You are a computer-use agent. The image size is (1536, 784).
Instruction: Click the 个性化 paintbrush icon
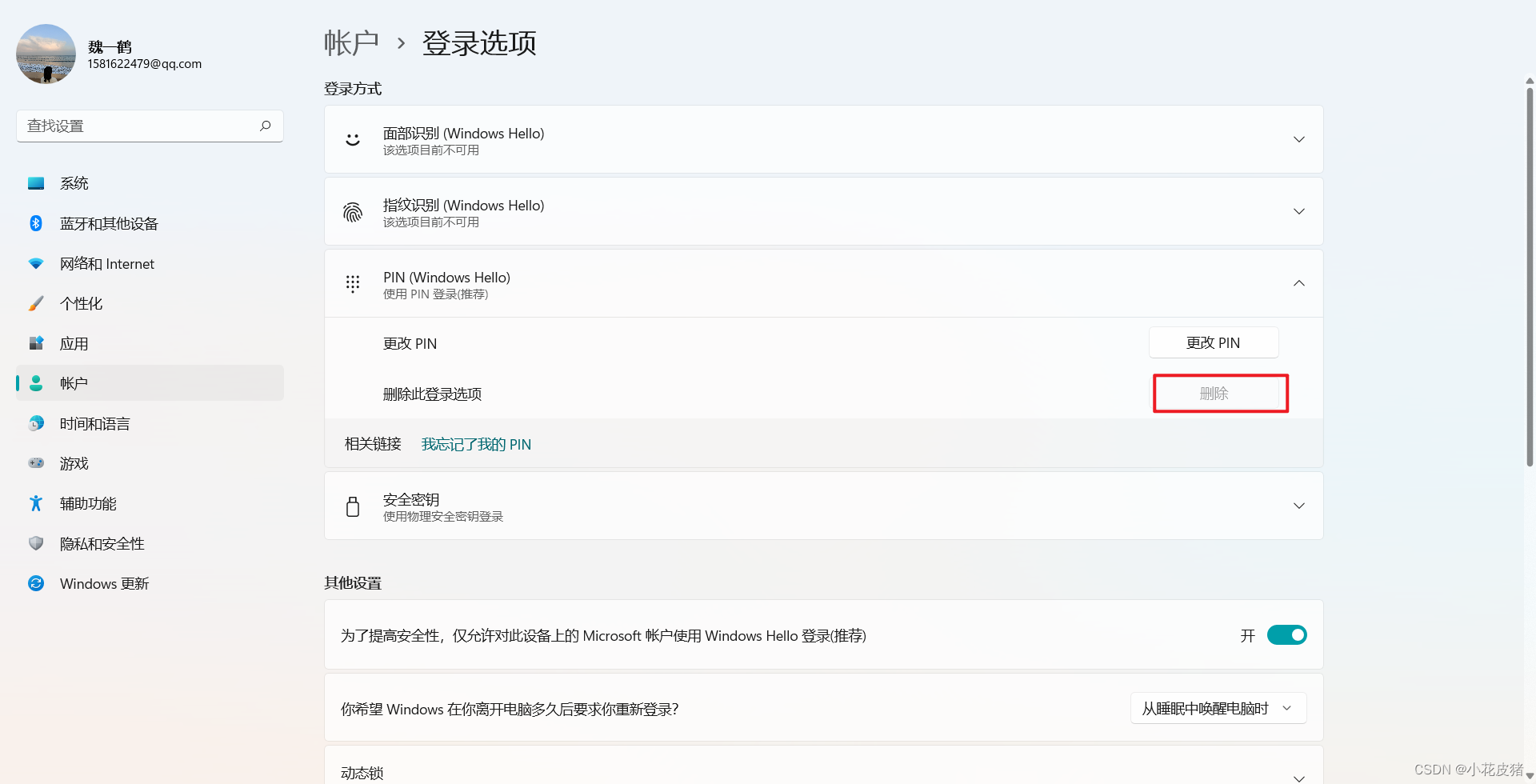[36, 303]
